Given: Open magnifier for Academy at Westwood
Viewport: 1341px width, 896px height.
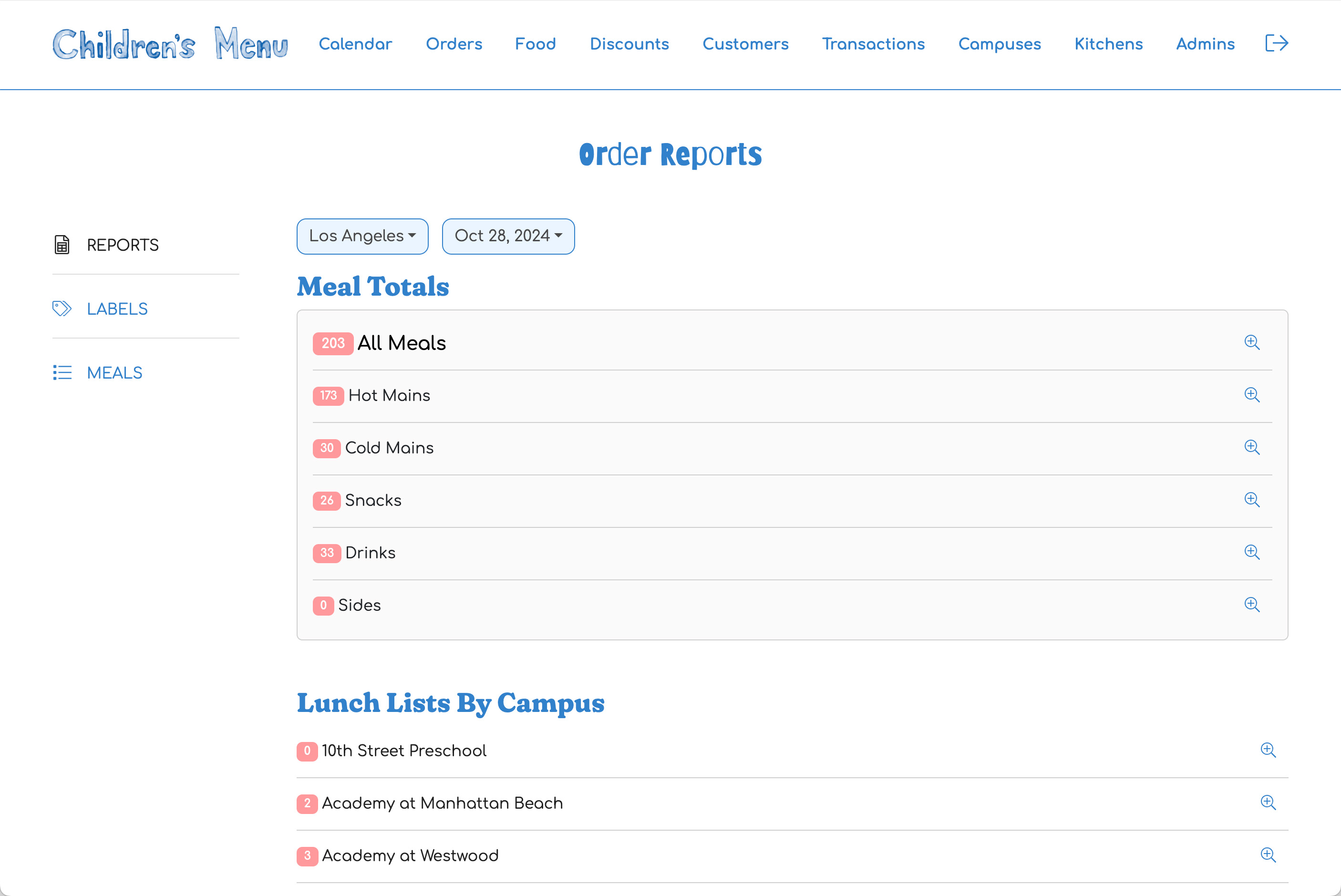Looking at the screenshot, I should 1268,855.
